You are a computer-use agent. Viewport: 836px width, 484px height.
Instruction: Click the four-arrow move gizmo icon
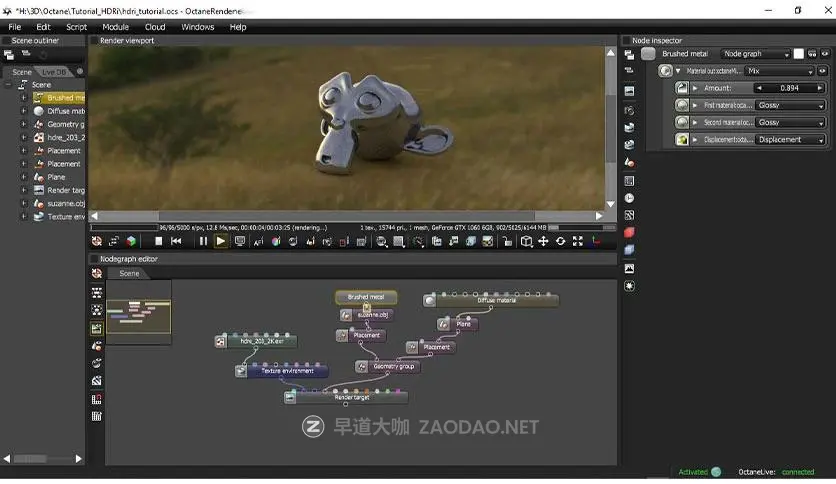point(543,241)
